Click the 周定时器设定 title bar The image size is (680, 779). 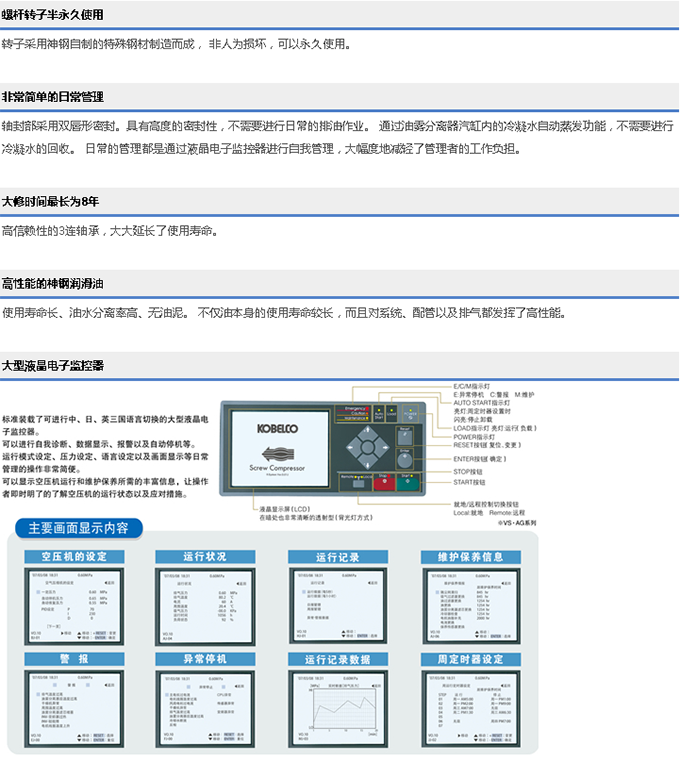[x=471, y=659]
